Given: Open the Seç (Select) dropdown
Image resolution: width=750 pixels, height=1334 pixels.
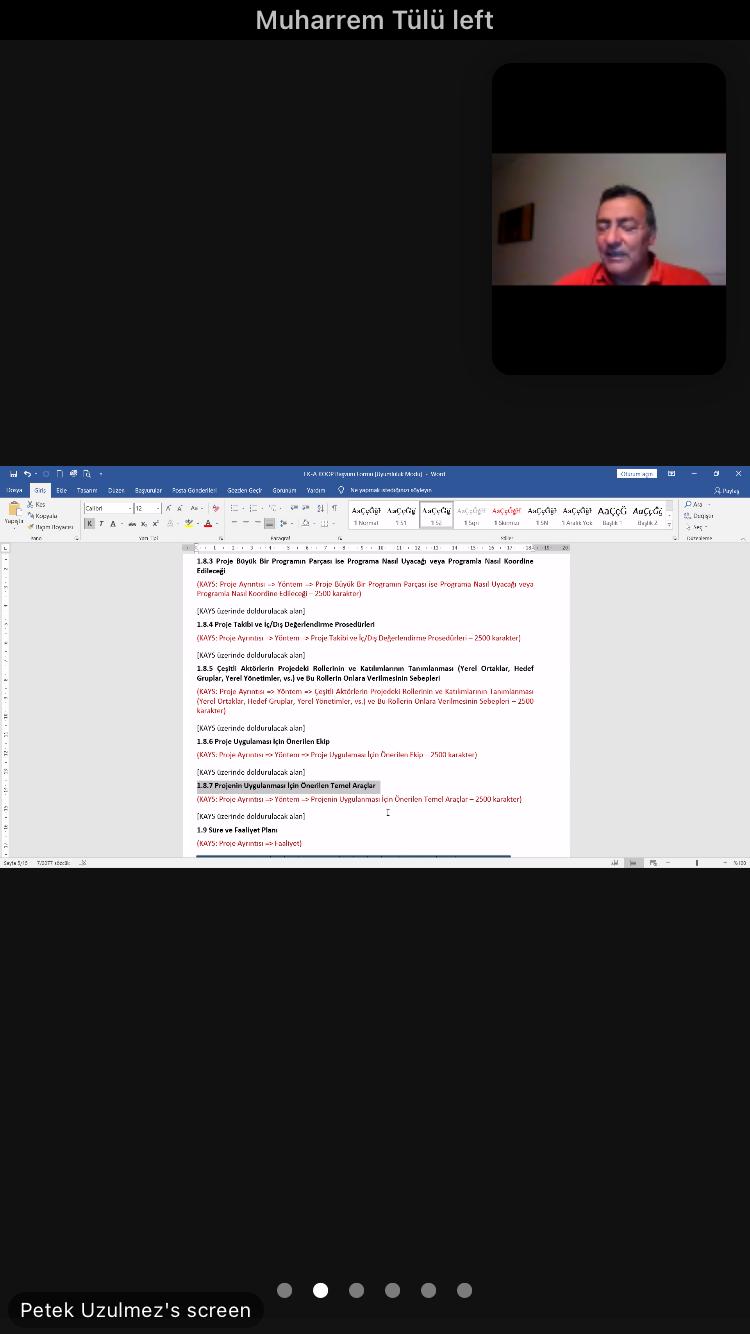Looking at the screenshot, I should pyautogui.click(x=697, y=527).
